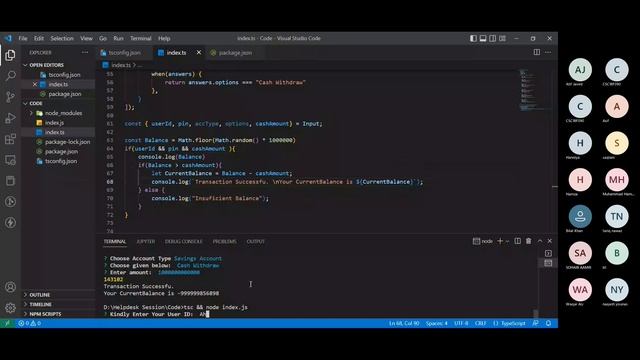Open the Help menu
The width and height of the screenshot is (640, 360).
coord(164,38)
